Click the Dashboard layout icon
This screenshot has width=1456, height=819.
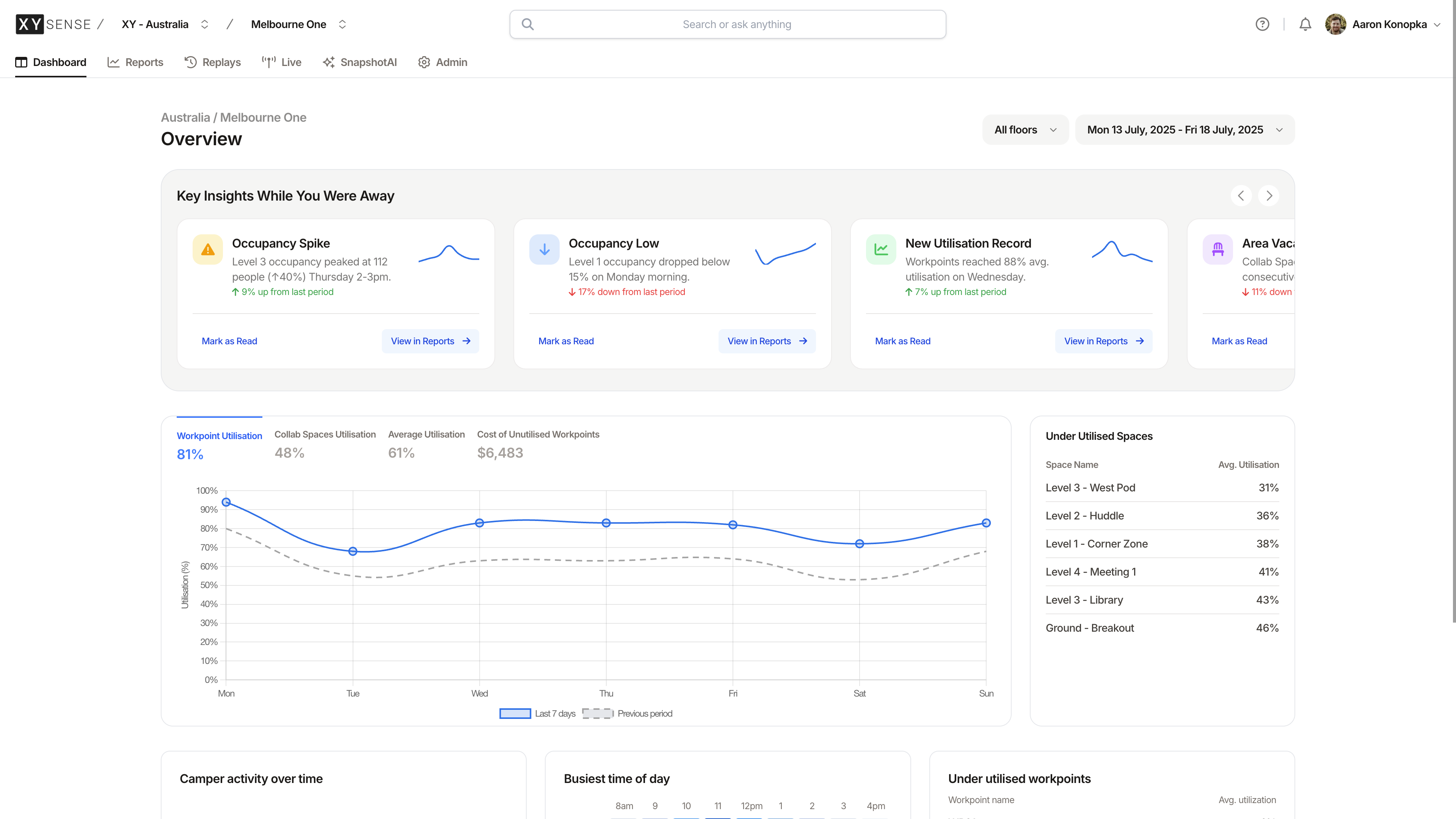(22, 62)
